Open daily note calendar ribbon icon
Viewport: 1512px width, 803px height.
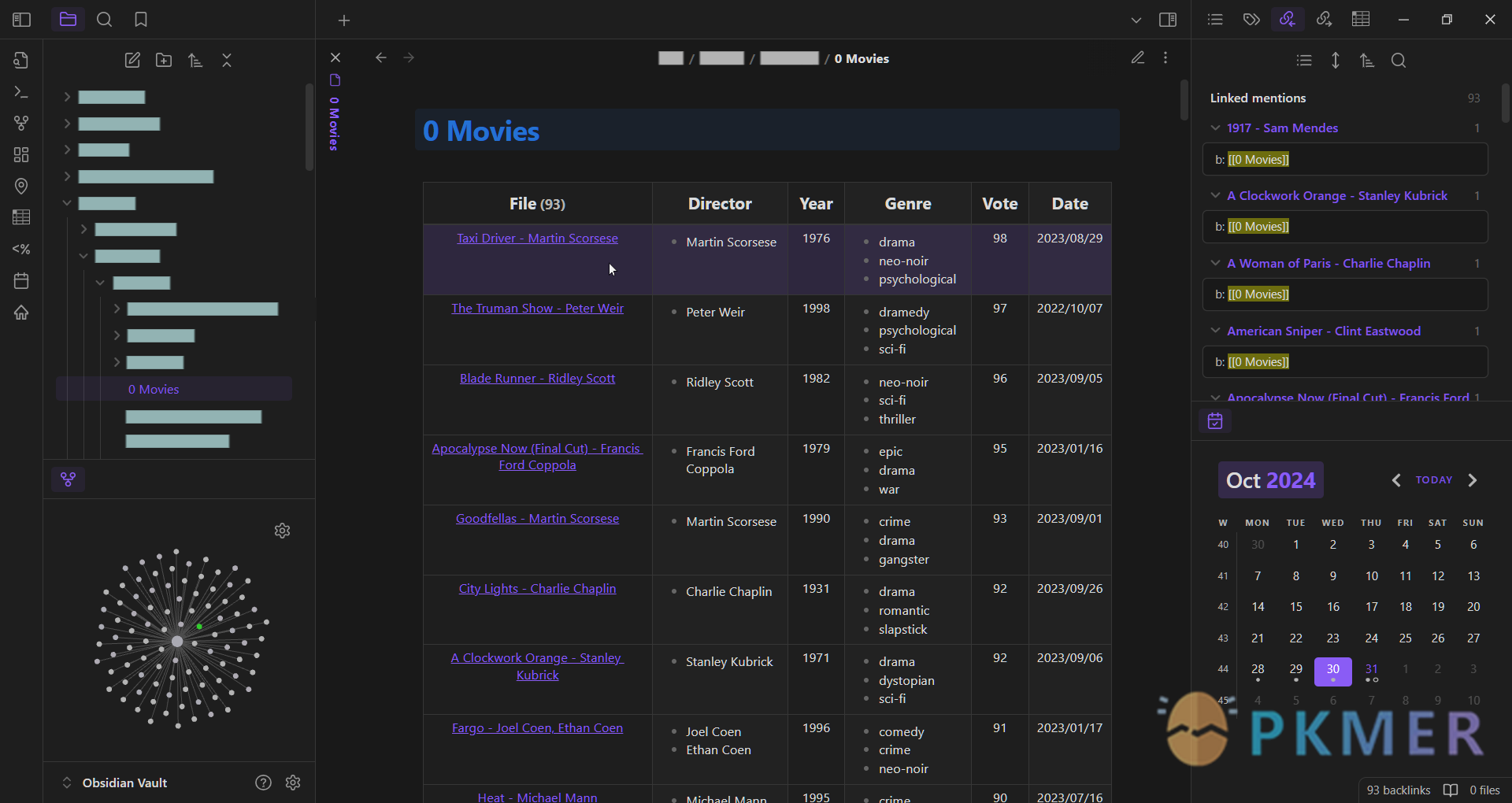pyautogui.click(x=21, y=280)
